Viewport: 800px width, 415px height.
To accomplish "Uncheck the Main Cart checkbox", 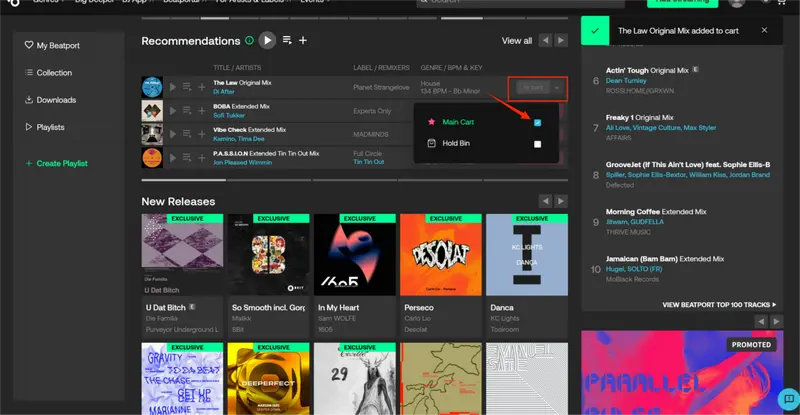I will coord(537,123).
